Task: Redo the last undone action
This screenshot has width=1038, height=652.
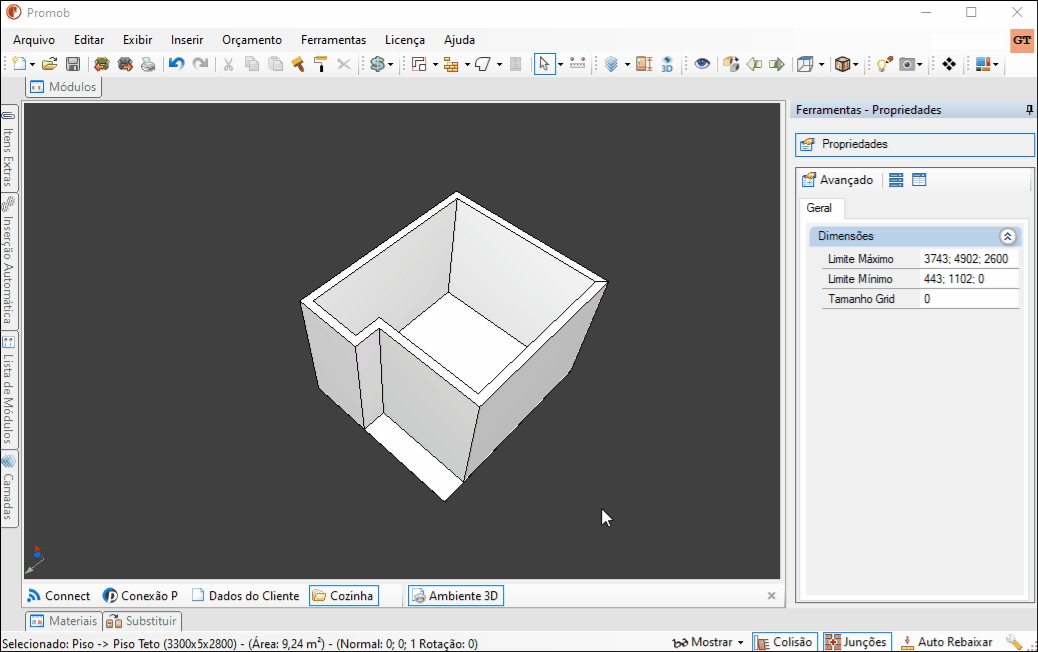Action: [x=200, y=64]
